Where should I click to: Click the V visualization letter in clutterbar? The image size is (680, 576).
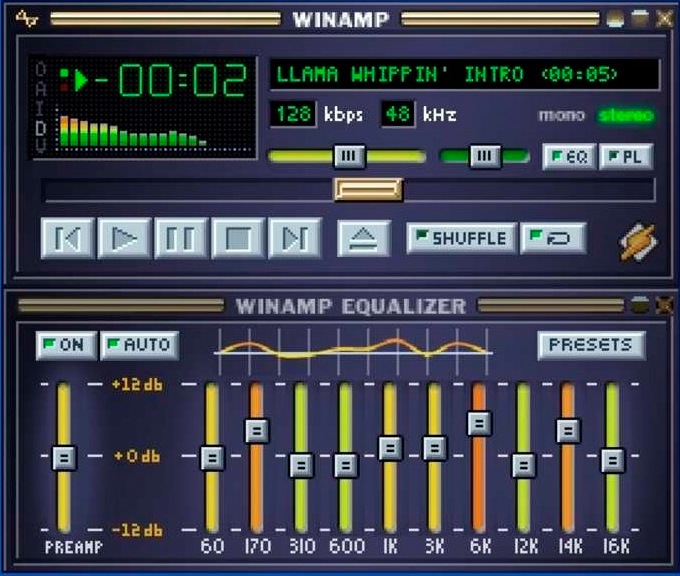[41, 146]
